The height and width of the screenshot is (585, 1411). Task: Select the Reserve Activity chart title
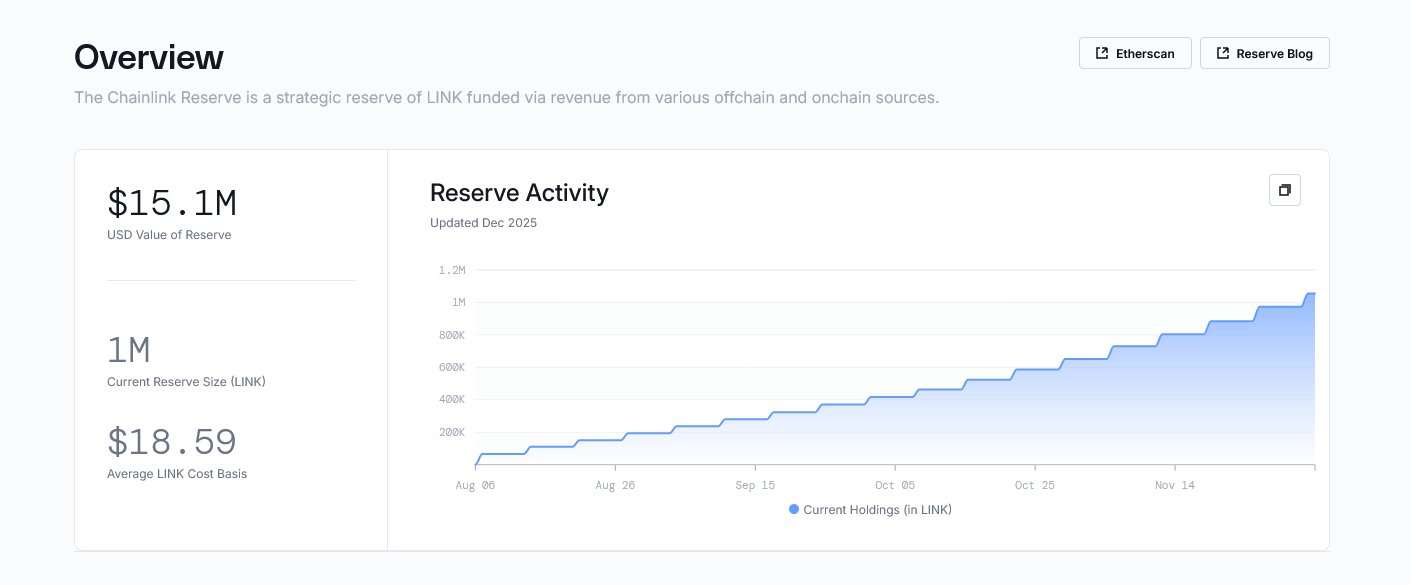(519, 193)
